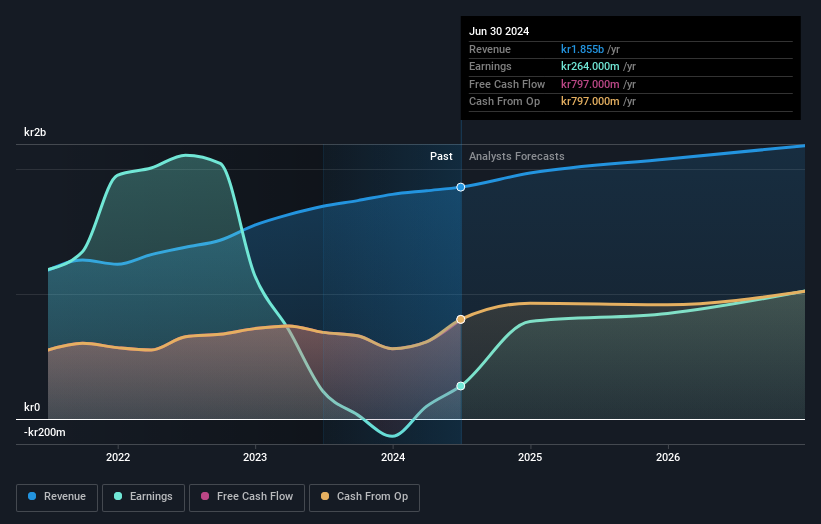Select the Revenue data point marker on chart
The height and width of the screenshot is (524, 821).
pos(461,187)
